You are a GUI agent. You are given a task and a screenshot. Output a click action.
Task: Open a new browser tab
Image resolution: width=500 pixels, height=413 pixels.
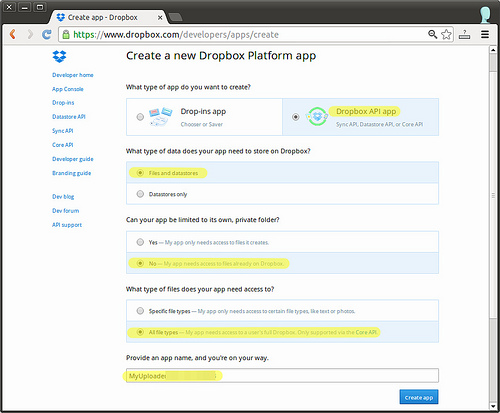pos(175,17)
